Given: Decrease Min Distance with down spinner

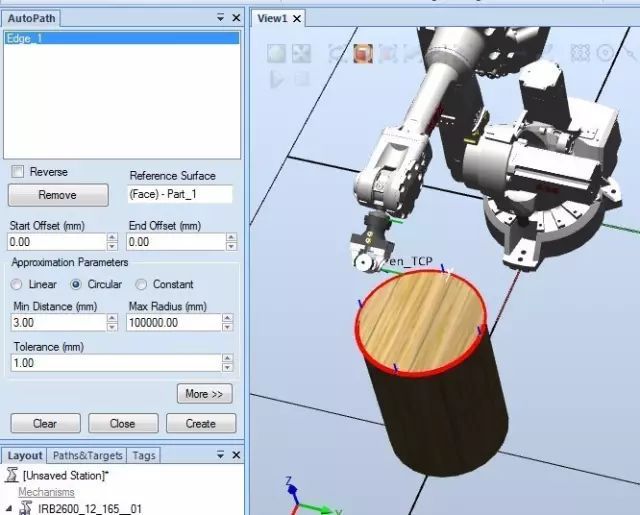Looking at the screenshot, I should [112, 327].
